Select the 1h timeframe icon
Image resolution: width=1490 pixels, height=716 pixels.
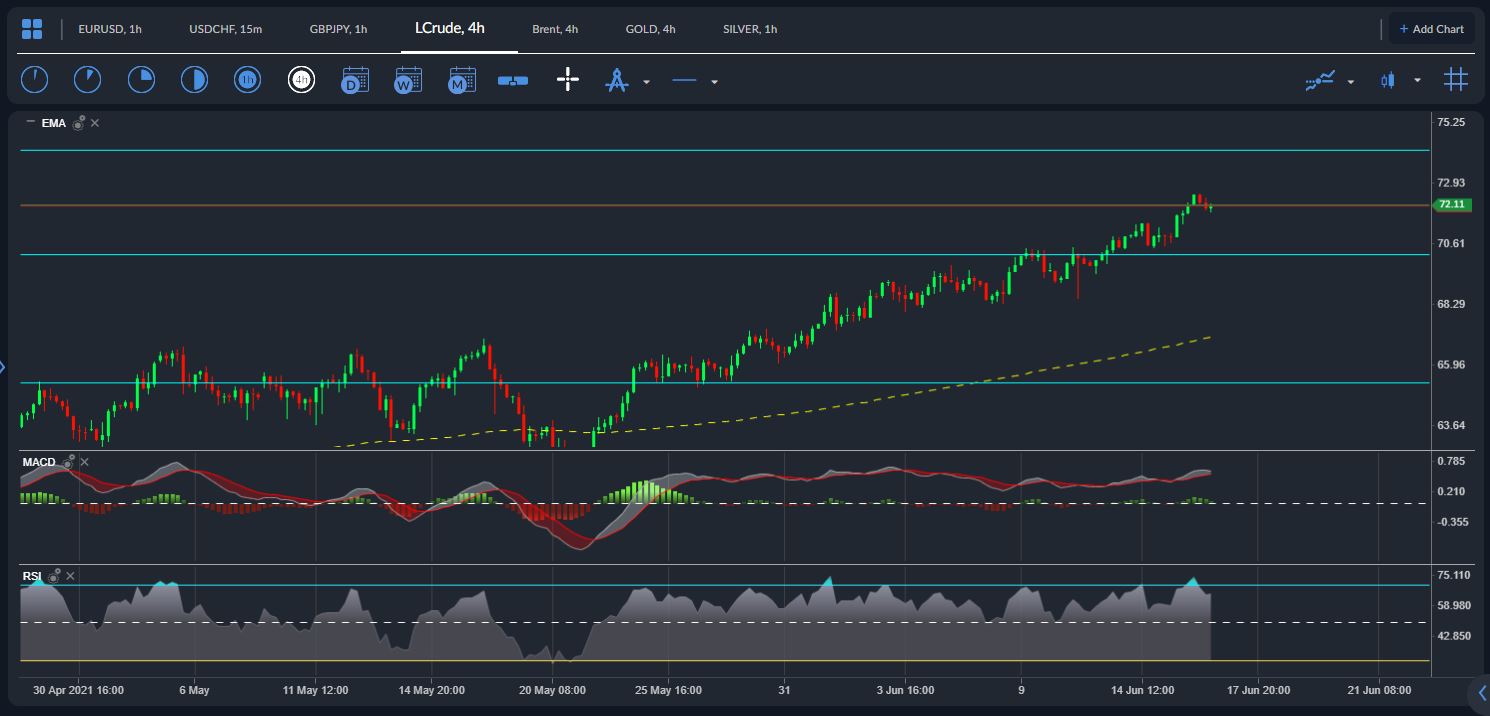click(x=247, y=80)
